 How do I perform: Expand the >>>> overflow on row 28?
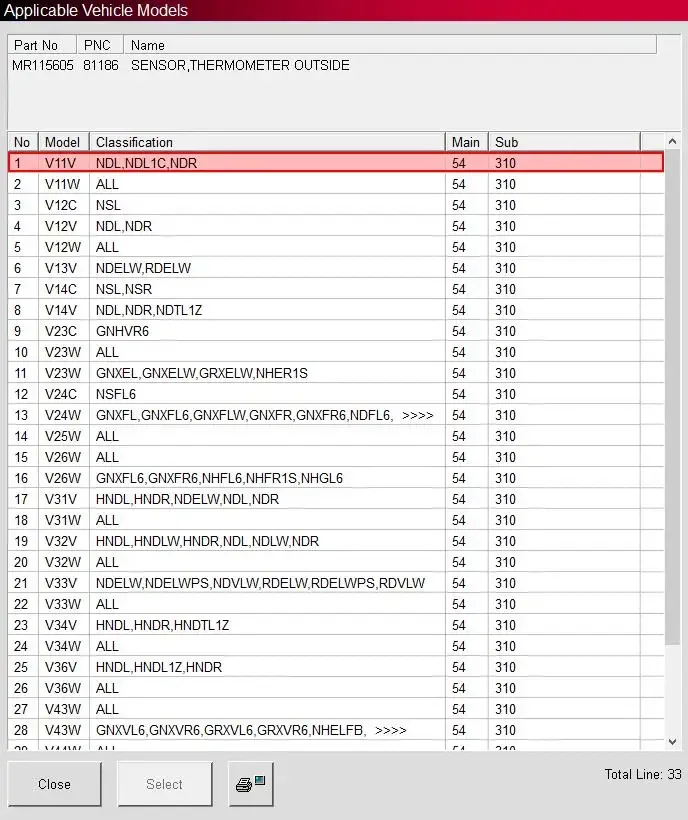click(x=391, y=730)
